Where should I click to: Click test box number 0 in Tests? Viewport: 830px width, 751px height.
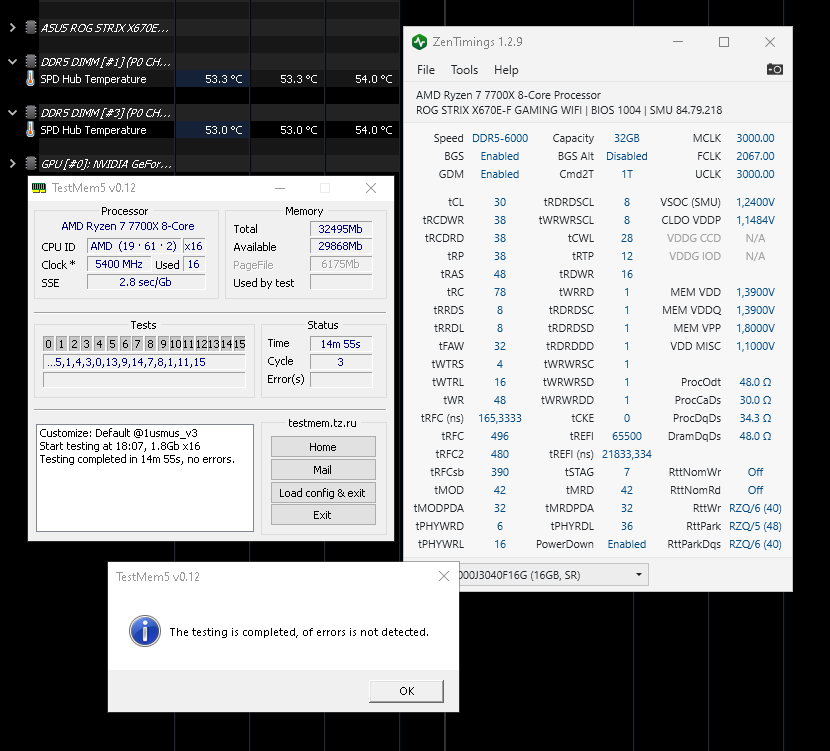(49, 344)
